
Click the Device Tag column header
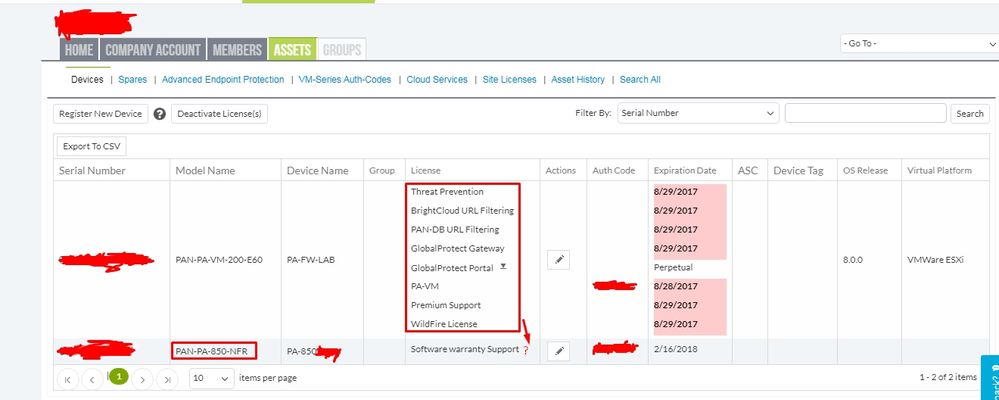pyautogui.click(x=798, y=170)
